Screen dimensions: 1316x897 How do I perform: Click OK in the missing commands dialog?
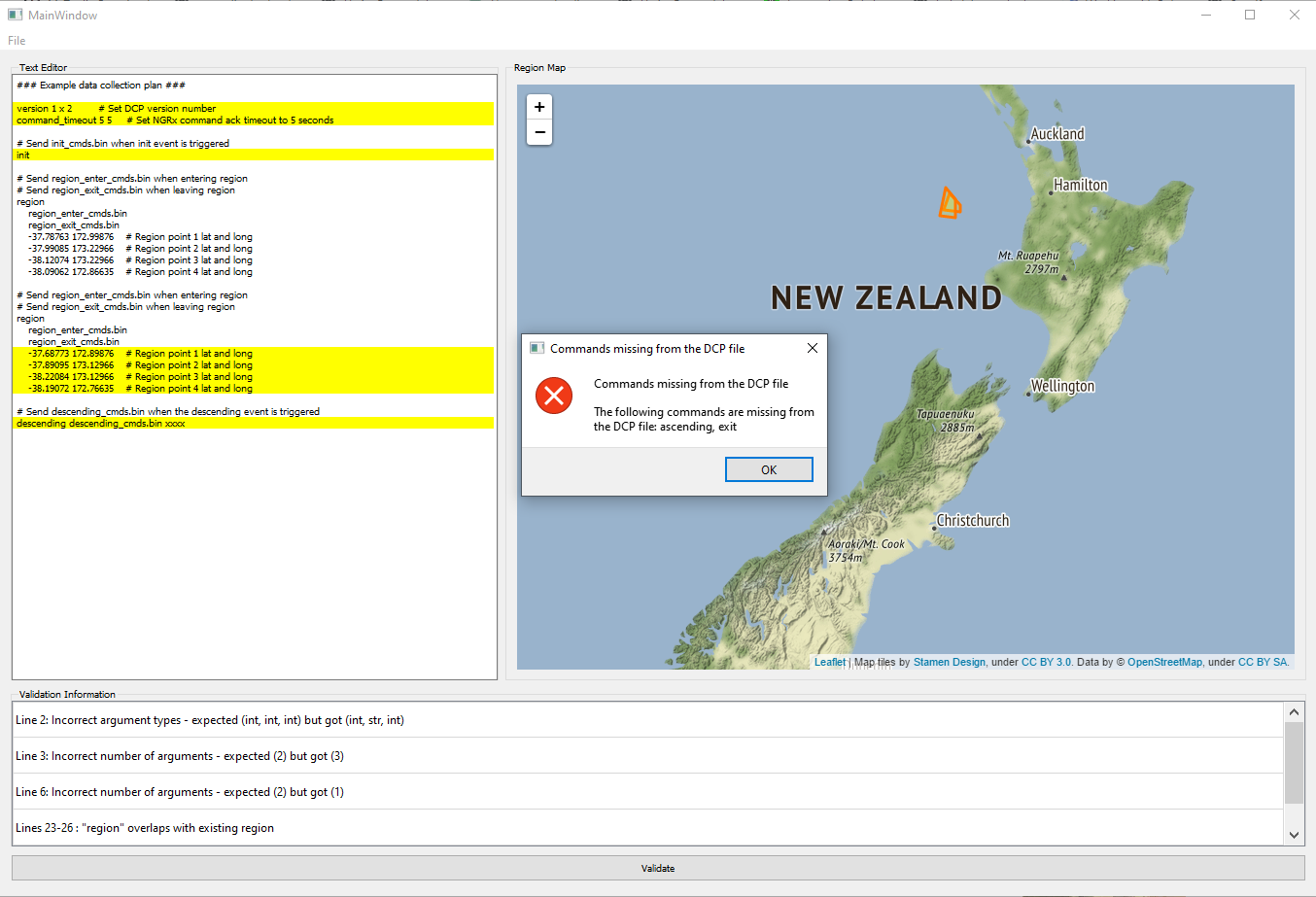pos(769,469)
